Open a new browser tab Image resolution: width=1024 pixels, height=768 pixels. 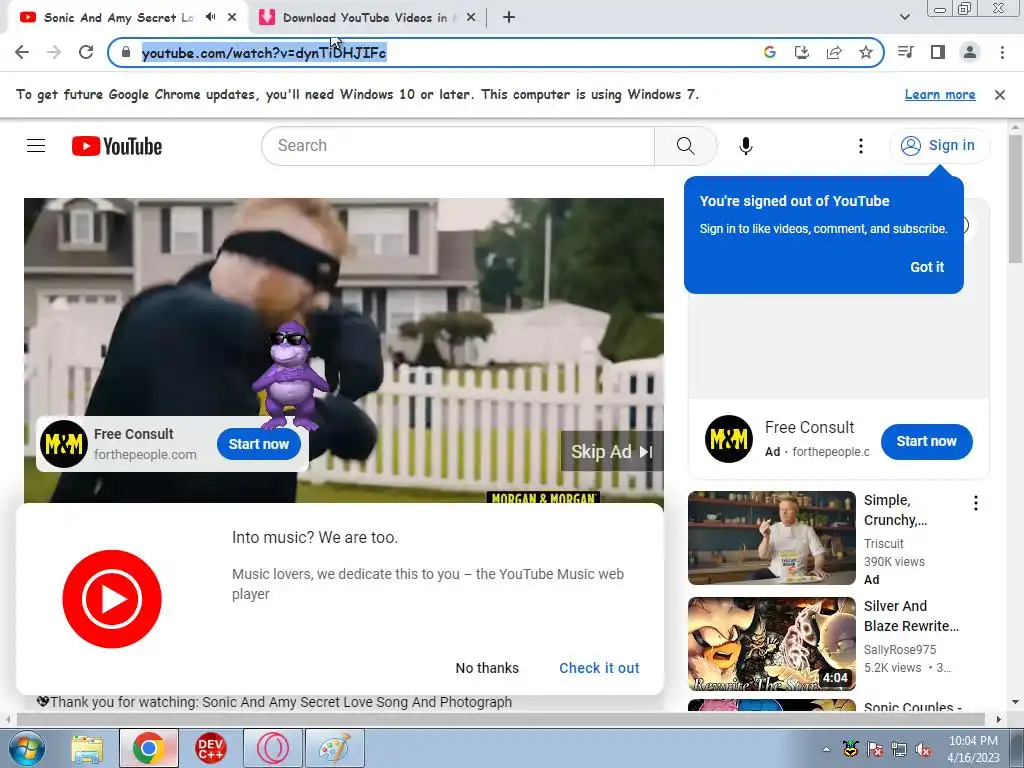pos(509,18)
